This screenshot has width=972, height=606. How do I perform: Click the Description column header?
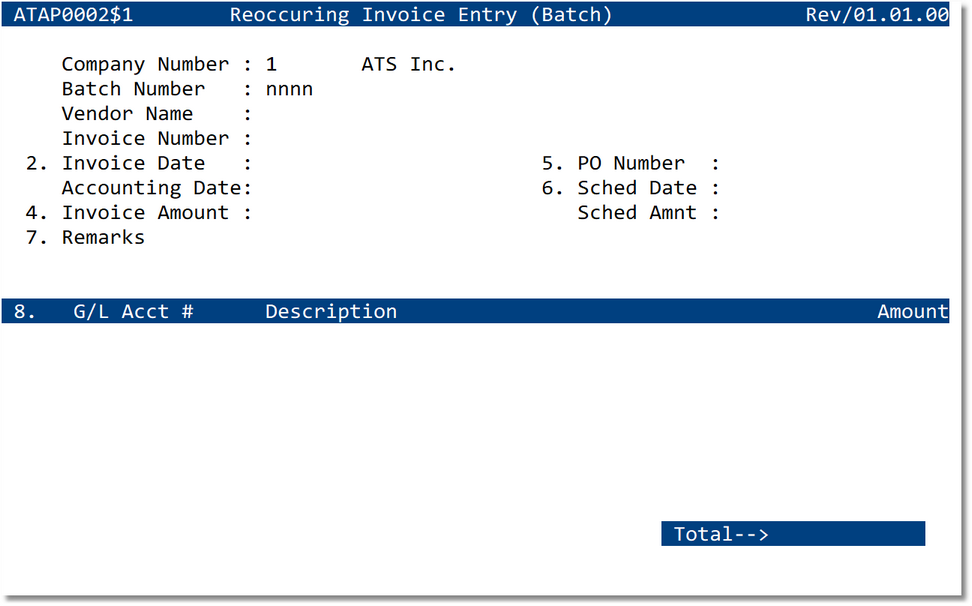click(330, 311)
